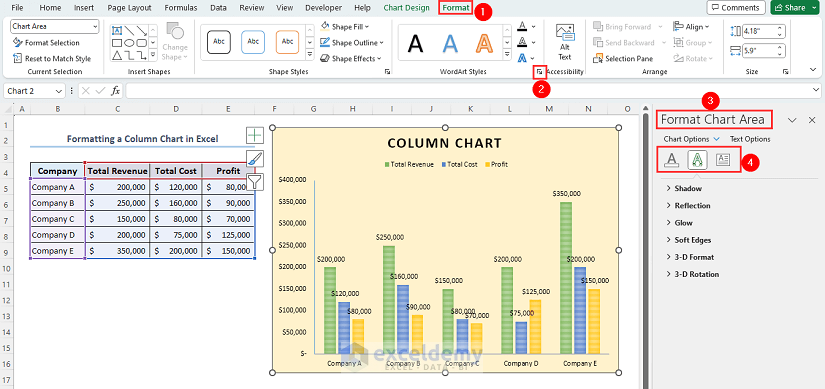This screenshot has height=389, width=825.
Task: Collapse the ribbon with the chevron
Action: (812, 69)
